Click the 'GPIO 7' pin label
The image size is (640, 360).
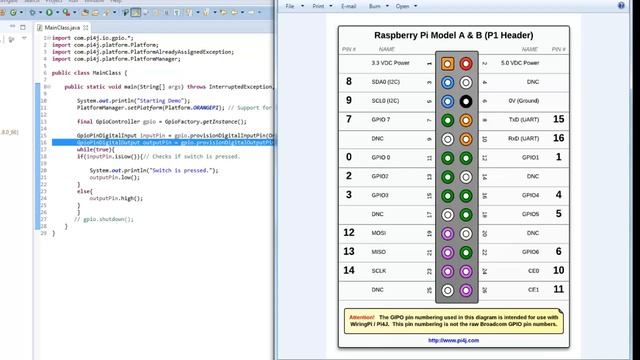(x=381, y=120)
